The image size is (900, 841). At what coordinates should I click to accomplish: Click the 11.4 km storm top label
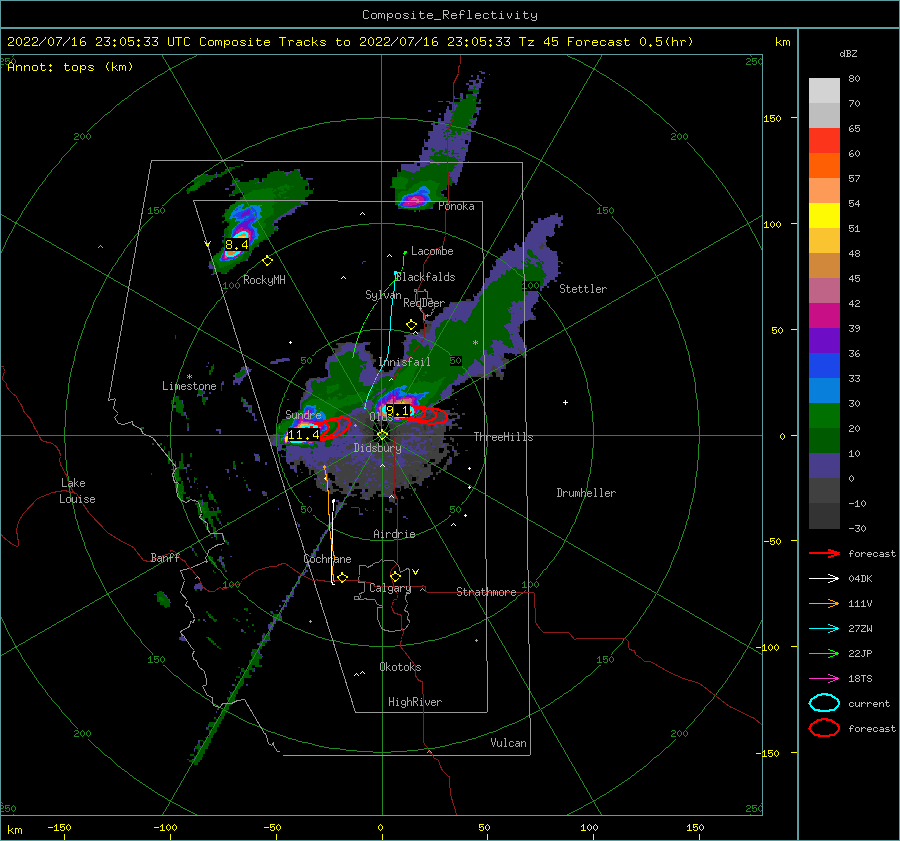point(303,435)
